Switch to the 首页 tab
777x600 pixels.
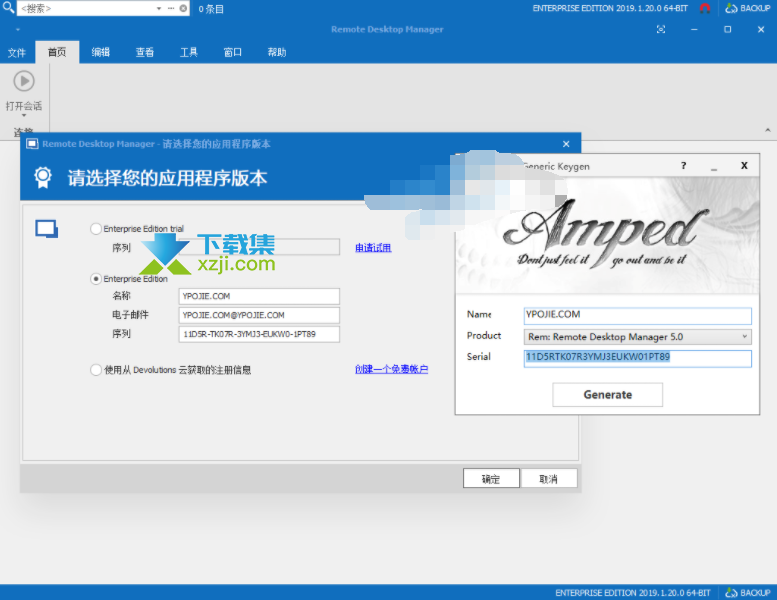(57, 53)
